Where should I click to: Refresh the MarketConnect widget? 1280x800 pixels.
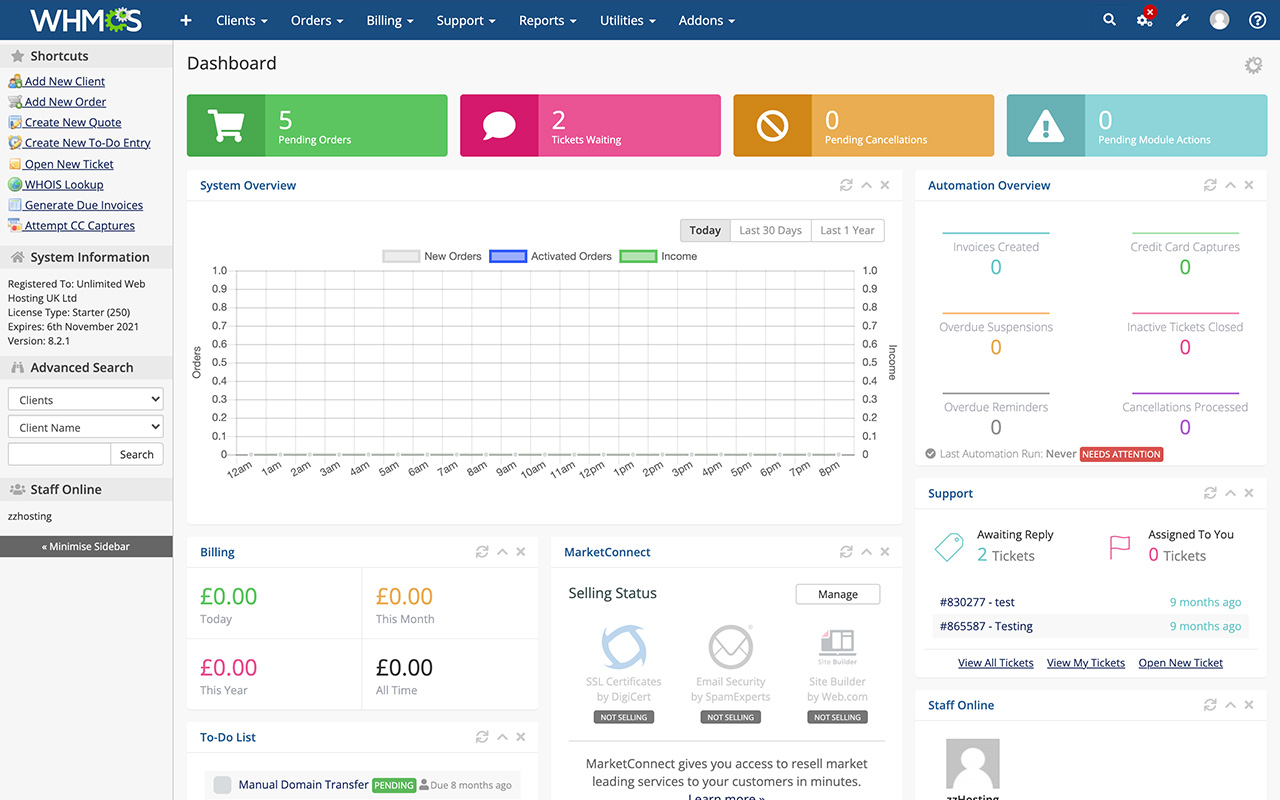pos(846,552)
